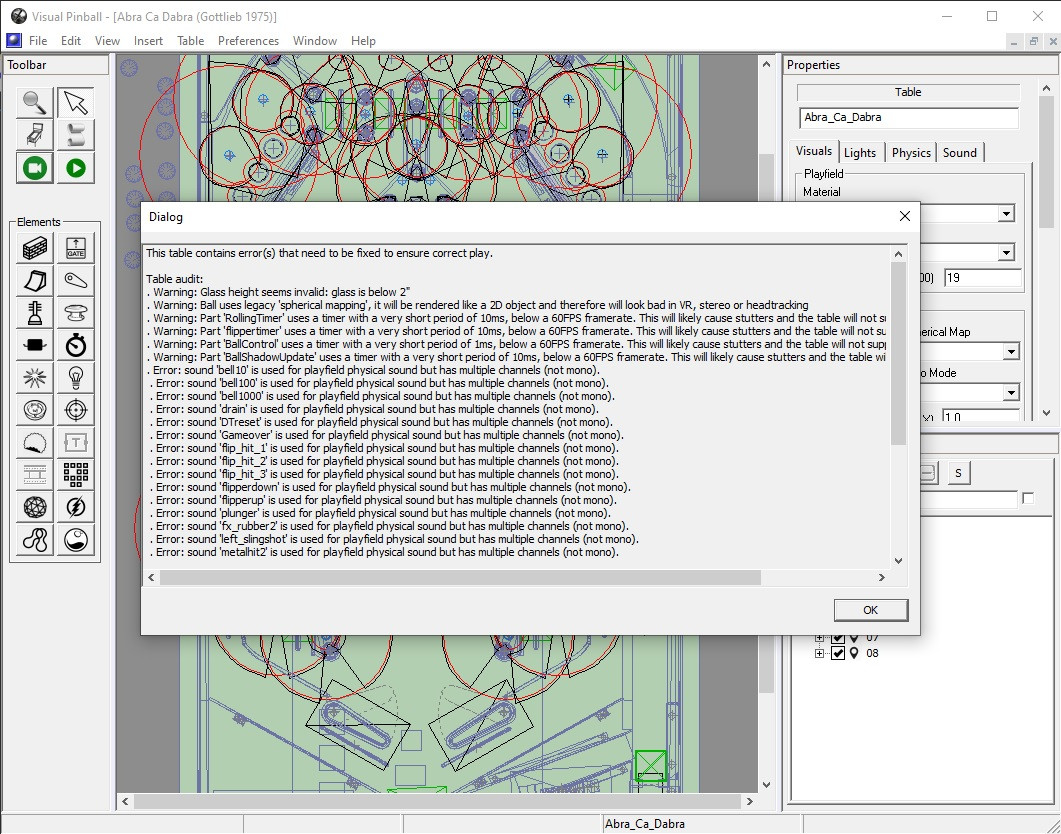Open the View menu
1061x834 pixels.
point(107,41)
